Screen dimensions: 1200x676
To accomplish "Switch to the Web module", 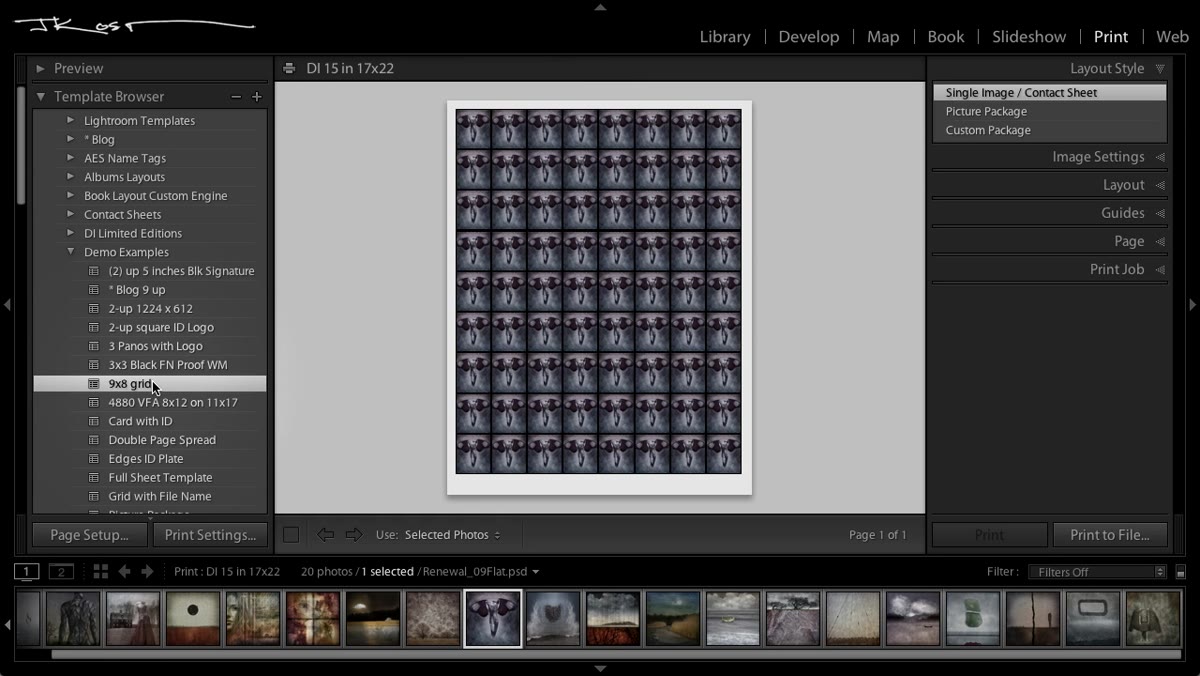I will coord(1172,36).
